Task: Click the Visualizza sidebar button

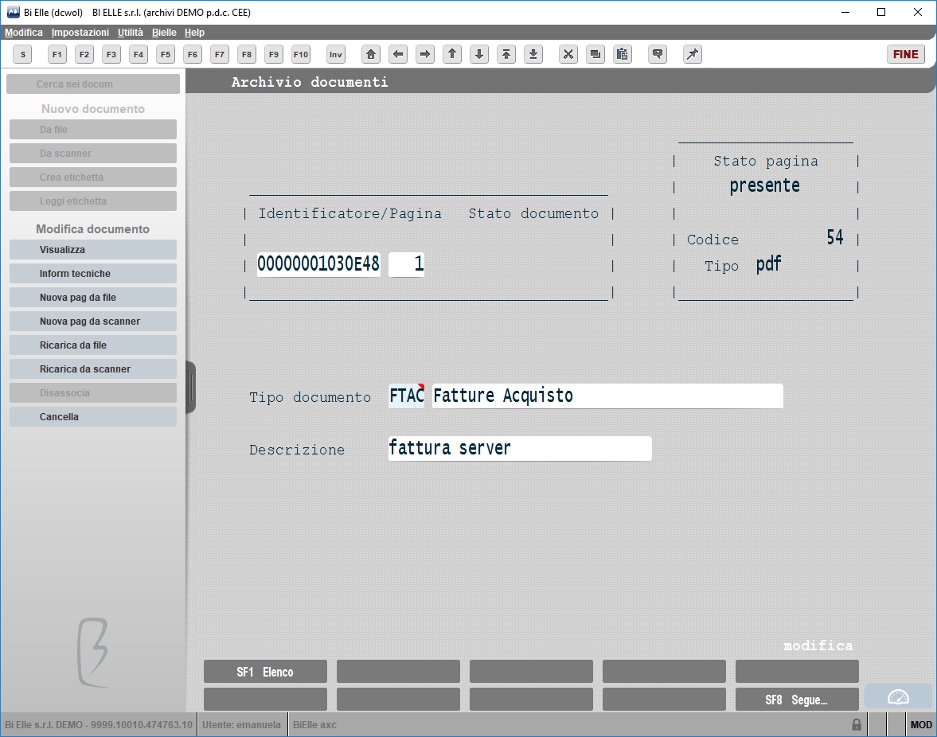Action: (x=93, y=250)
